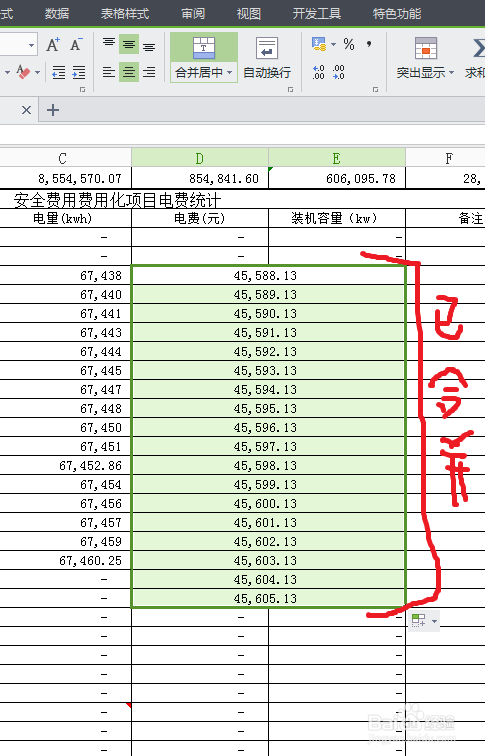Image resolution: width=485 pixels, height=756 pixels.
Task: Open currency format dropdown arrow
Action: [334, 44]
